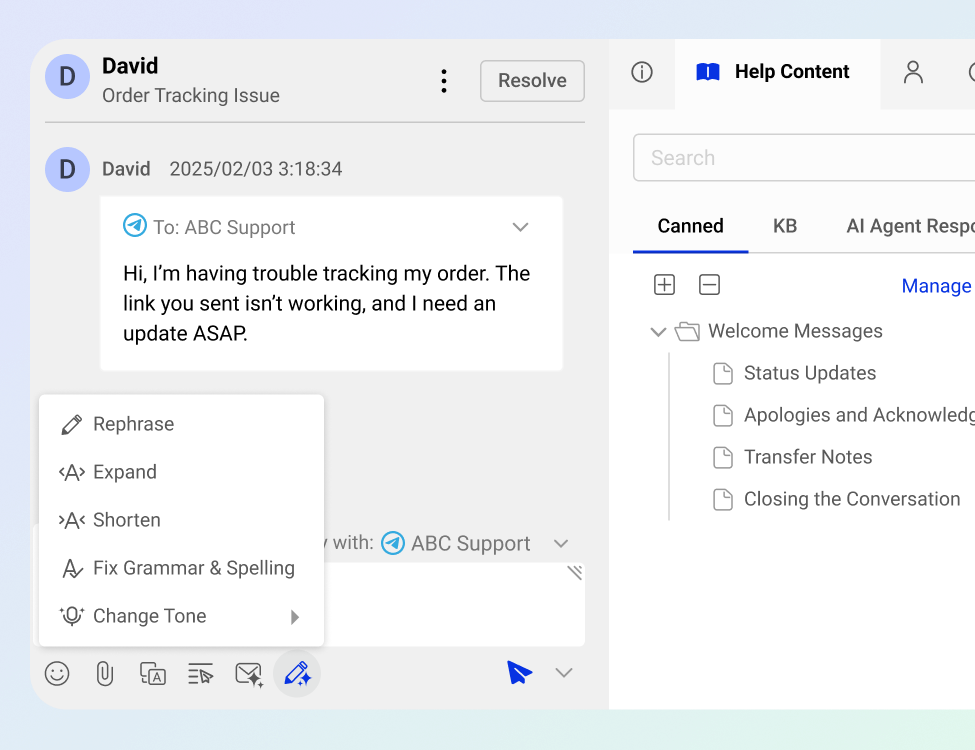Image resolution: width=975 pixels, height=750 pixels.
Task: Switch to the KB tab
Action: [785, 226]
